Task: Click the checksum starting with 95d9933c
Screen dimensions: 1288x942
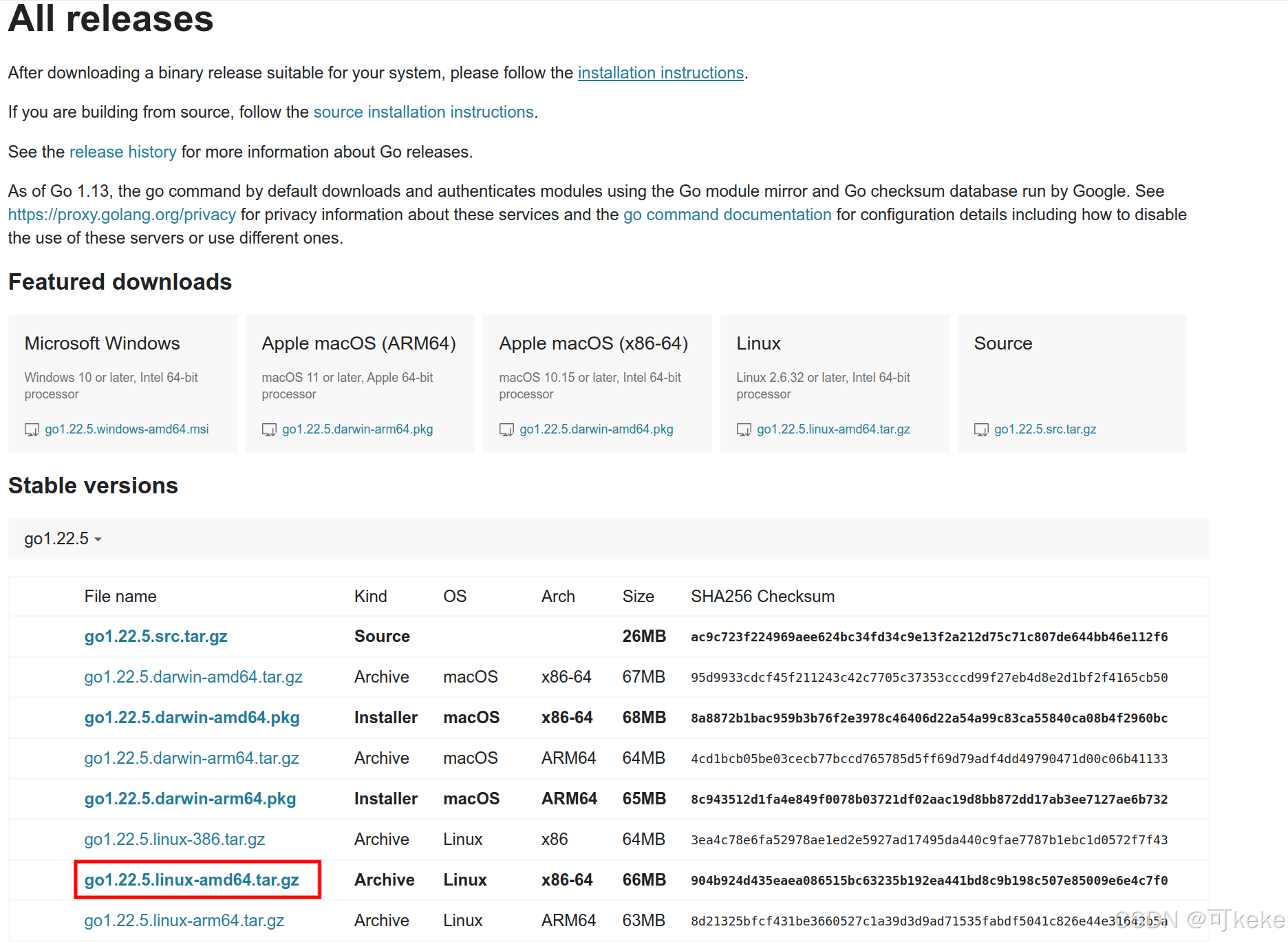Action: pyautogui.click(x=929, y=678)
